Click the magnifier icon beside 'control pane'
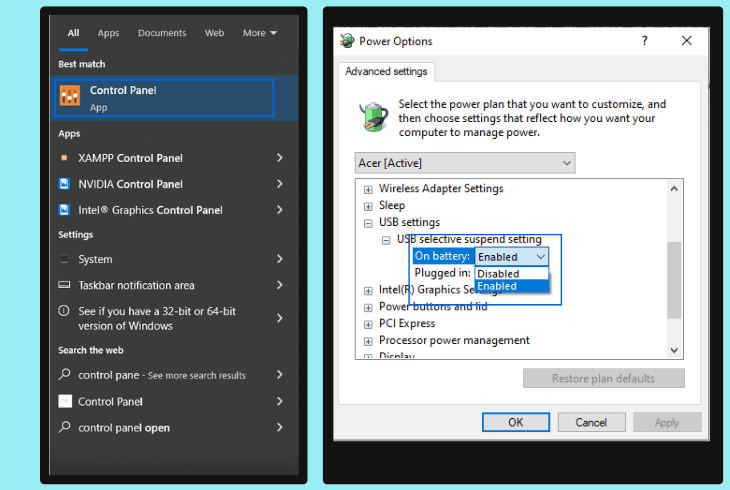This screenshot has height=490, width=730. point(64,374)
